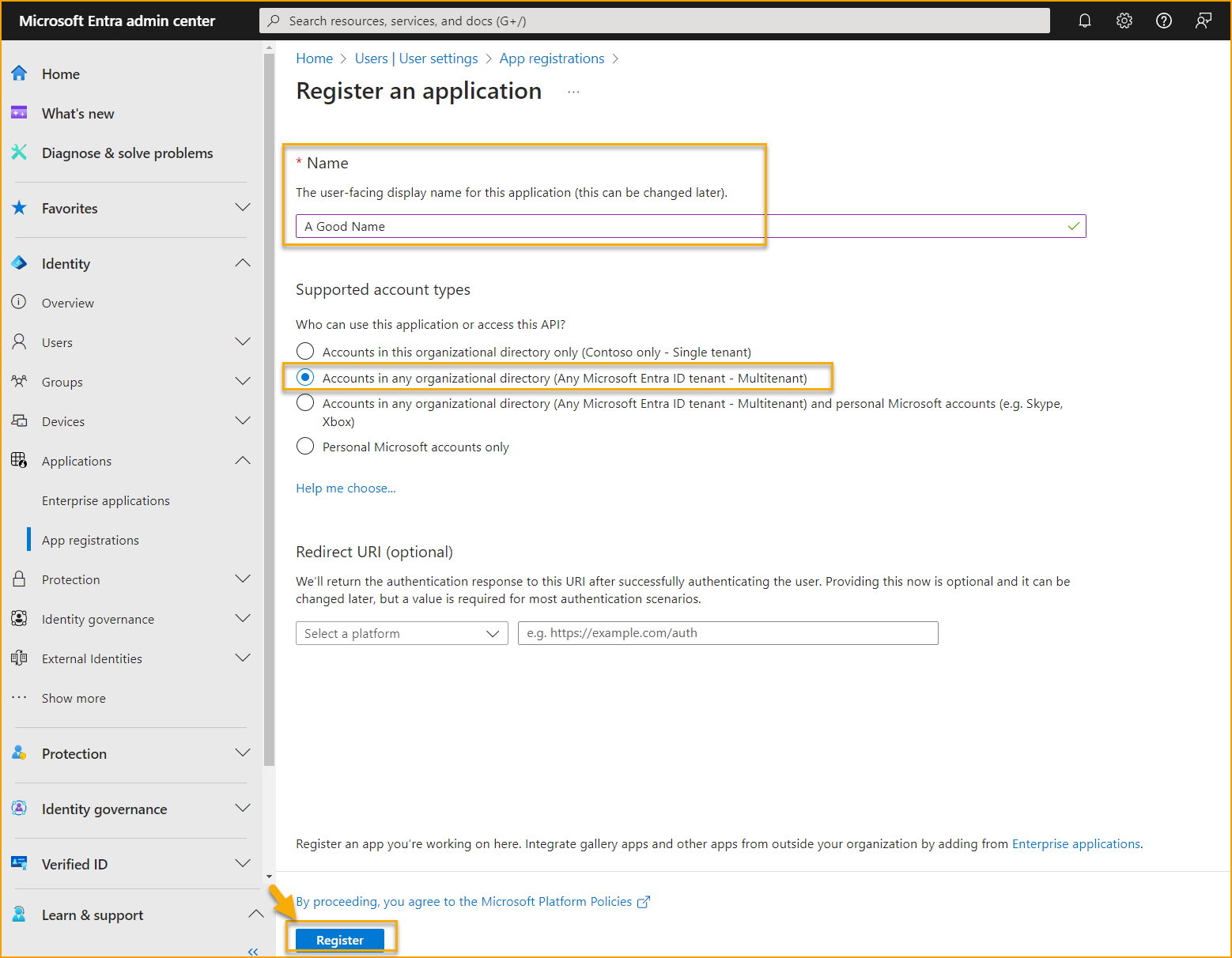Click the Applications grid icon
Screen dimensions: 1232x958
point(19,460)
